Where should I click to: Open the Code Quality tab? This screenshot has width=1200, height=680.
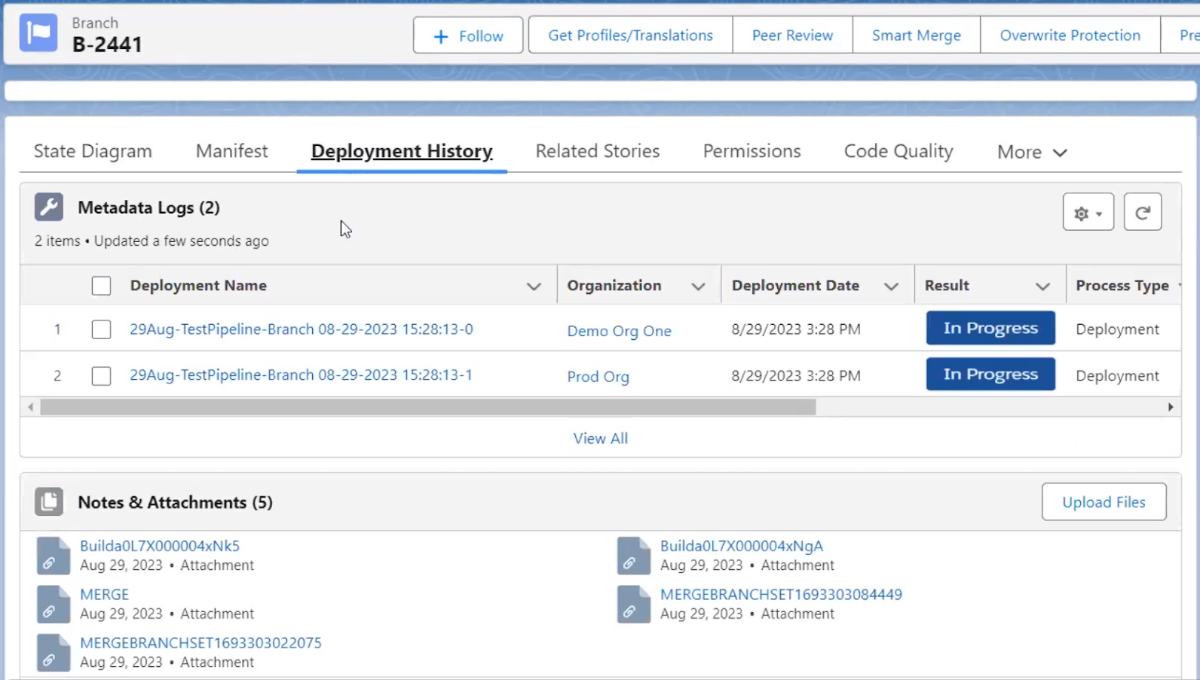tap(898, 151)
